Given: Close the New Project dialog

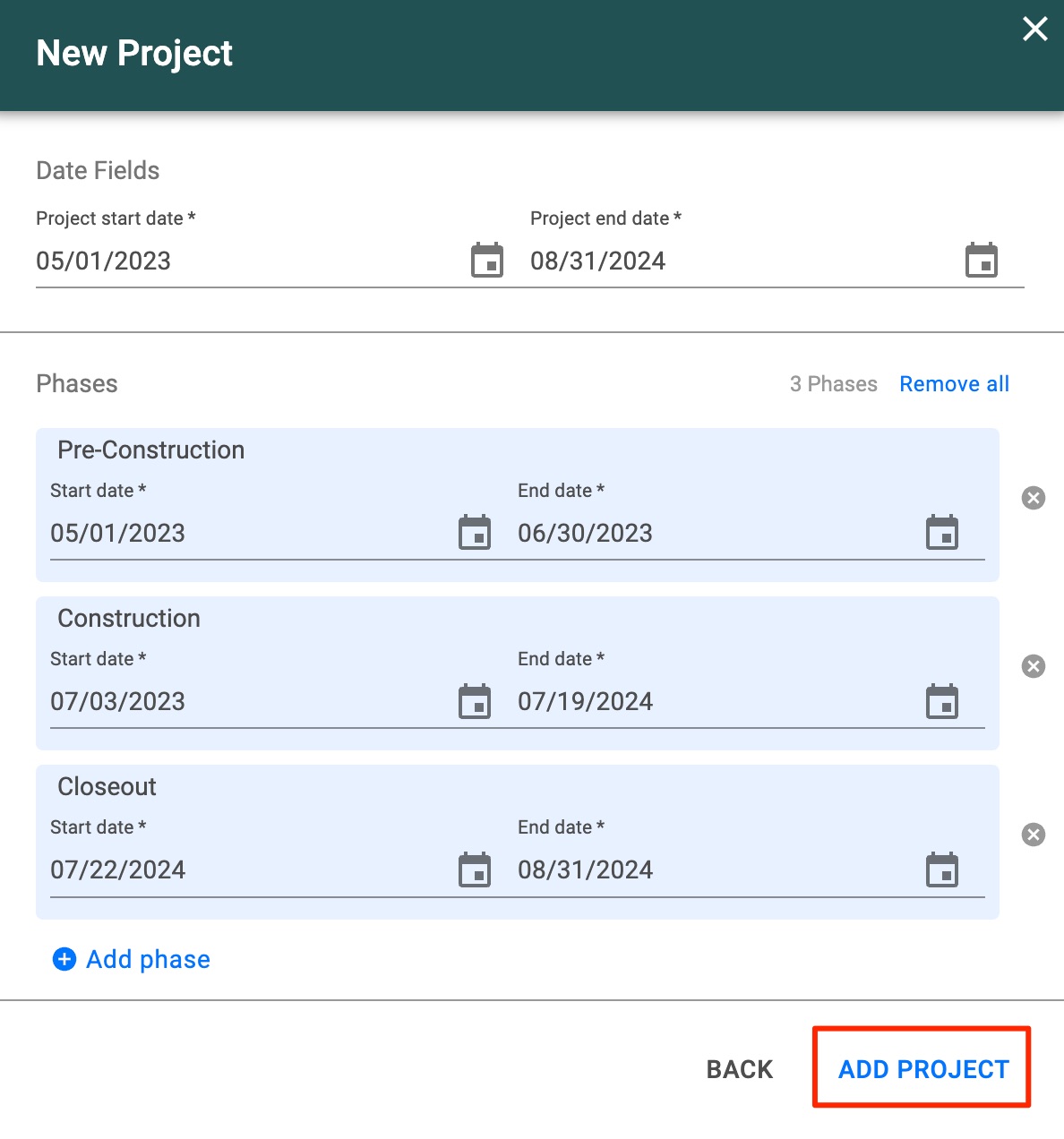Looking at the screenshot, I should tap(1035, 30).
